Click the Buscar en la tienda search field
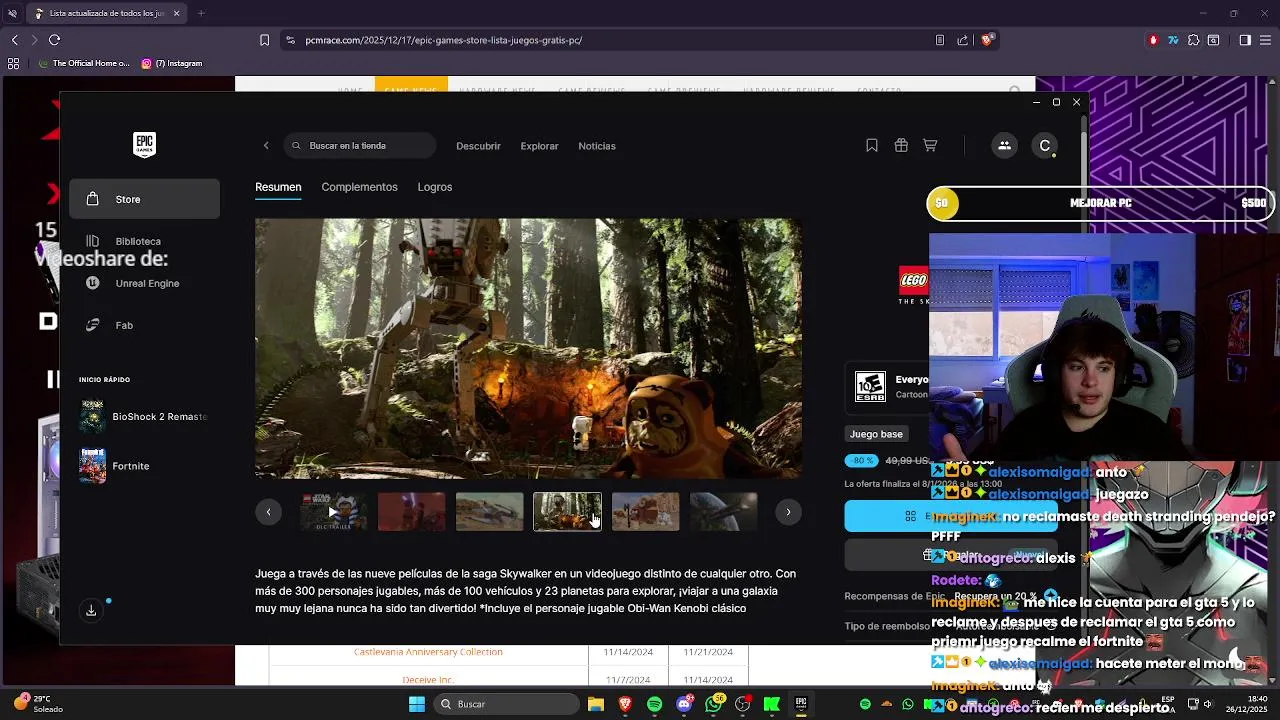Screen dimensions: 1280x720 360,146
